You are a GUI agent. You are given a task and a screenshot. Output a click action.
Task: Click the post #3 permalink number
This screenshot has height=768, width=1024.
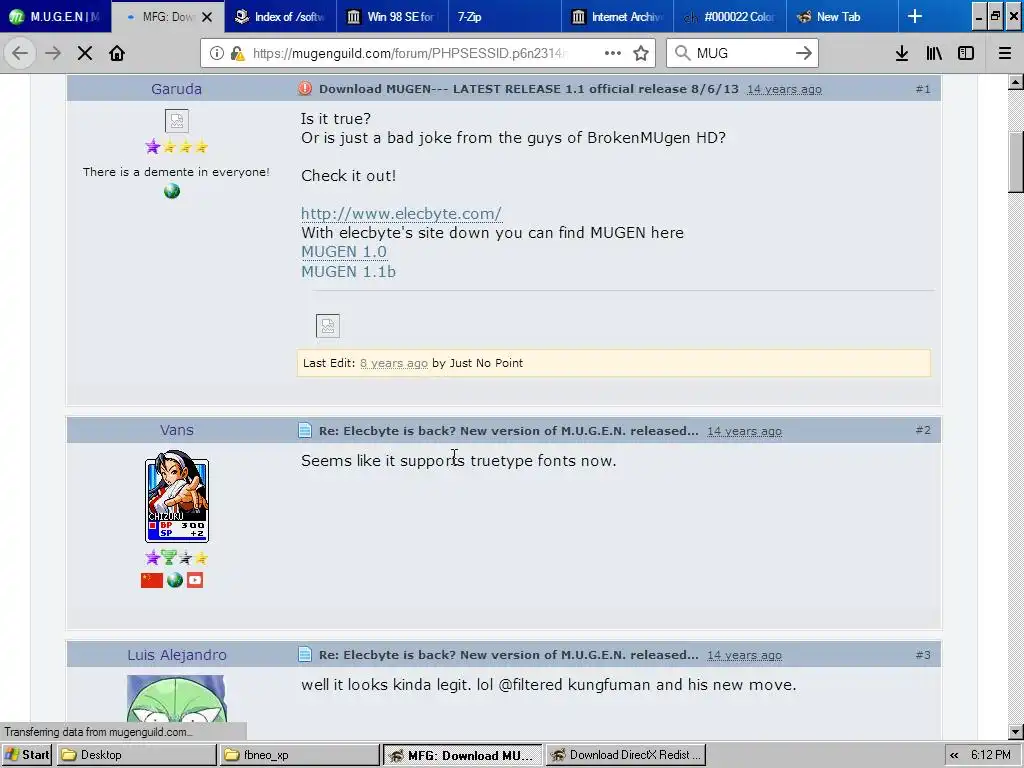tap(923, 654)
